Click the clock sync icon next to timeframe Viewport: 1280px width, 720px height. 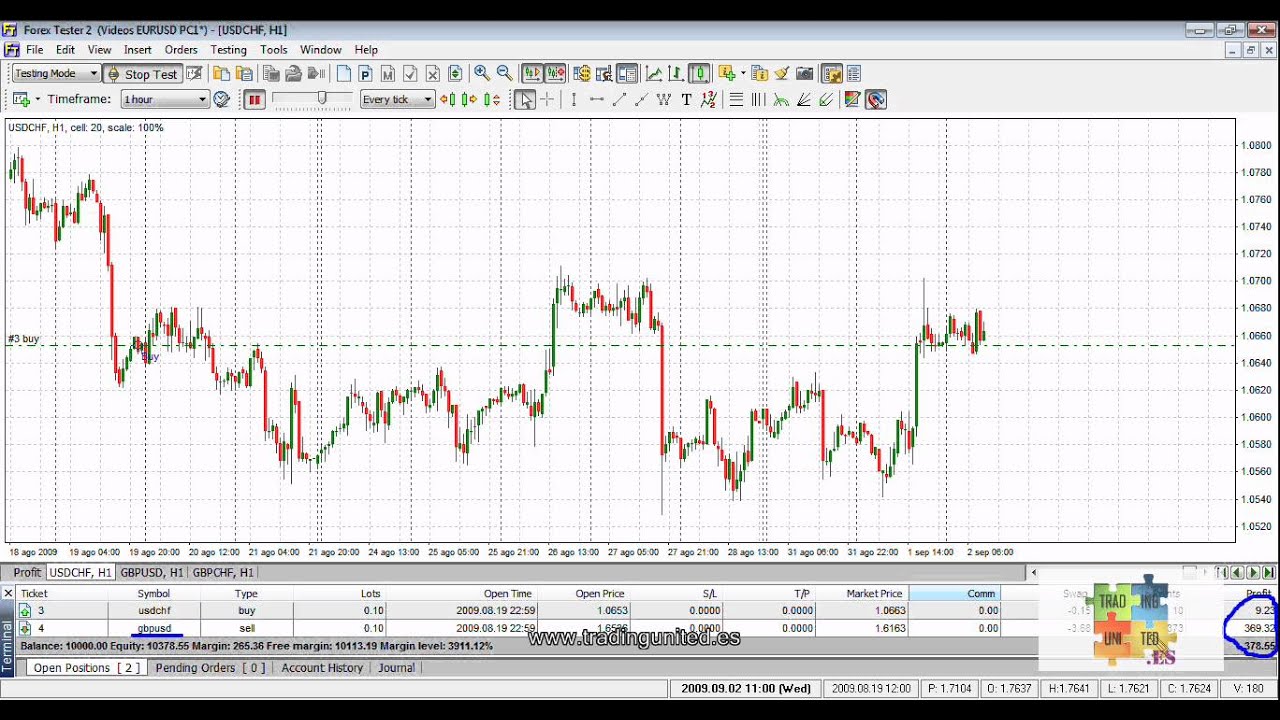click(222, 100)
